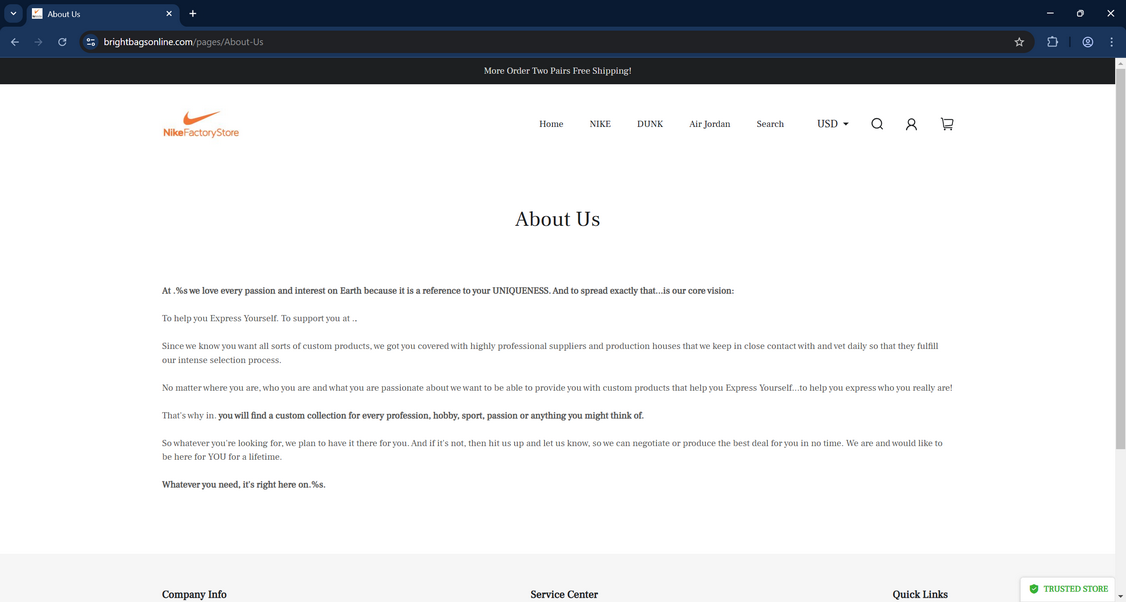Open a new browser tab
This screenshot has height=602, width=1126.
click(x=192, y=14)
